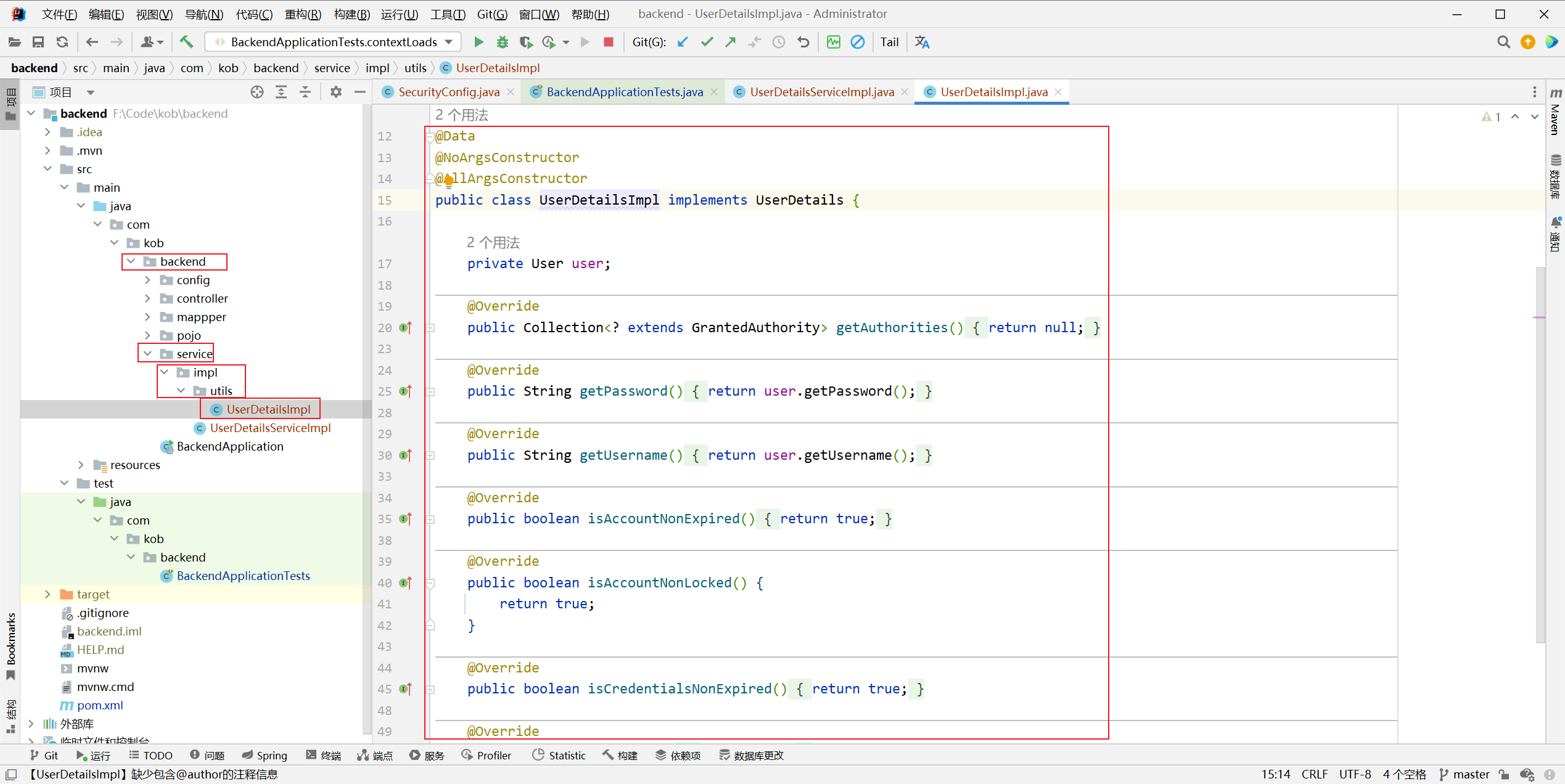1565x784 pixels.
Task: Click utils in the breadcrumb path
Action: click(x=415, y=68)
